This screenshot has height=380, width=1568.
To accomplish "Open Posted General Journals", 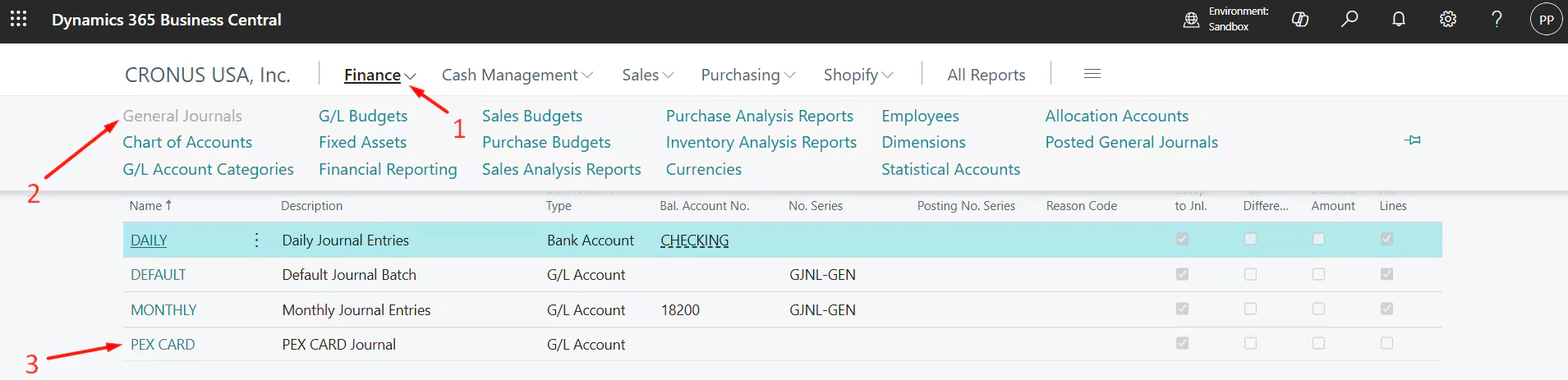I will point(1131,142).
